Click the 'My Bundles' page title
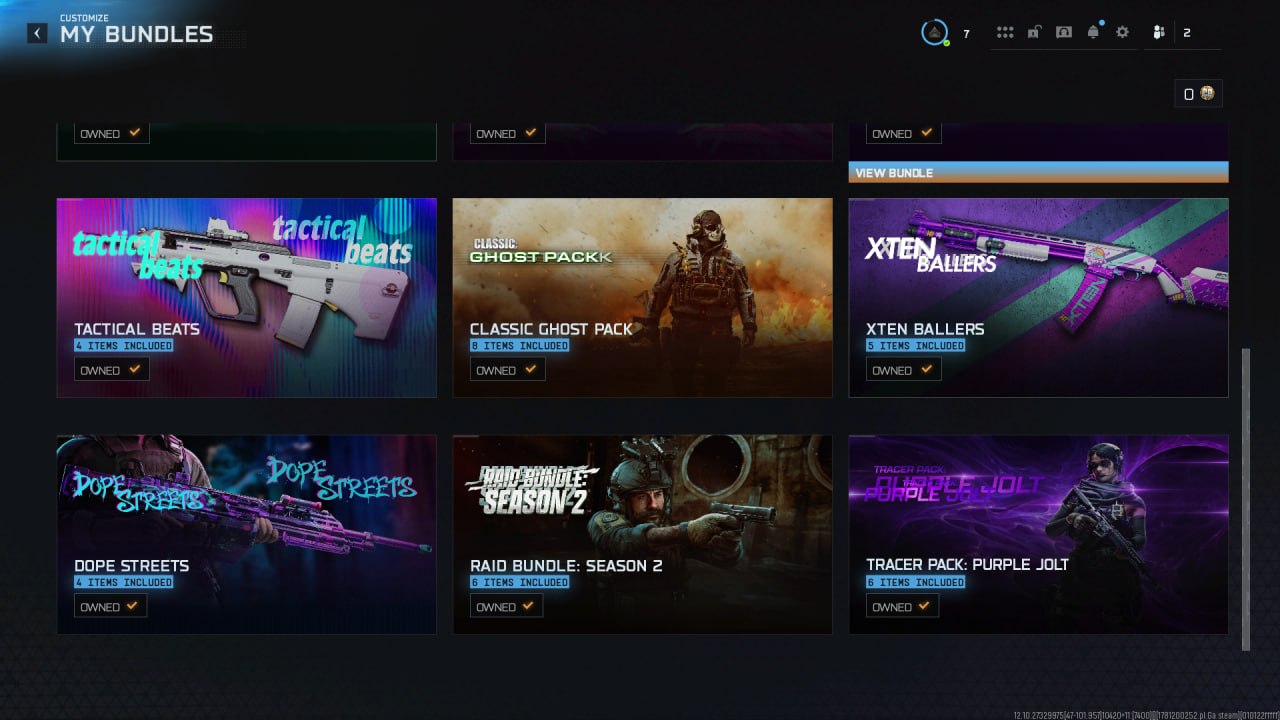This screenshot has height=720, width=1280. 137,35
